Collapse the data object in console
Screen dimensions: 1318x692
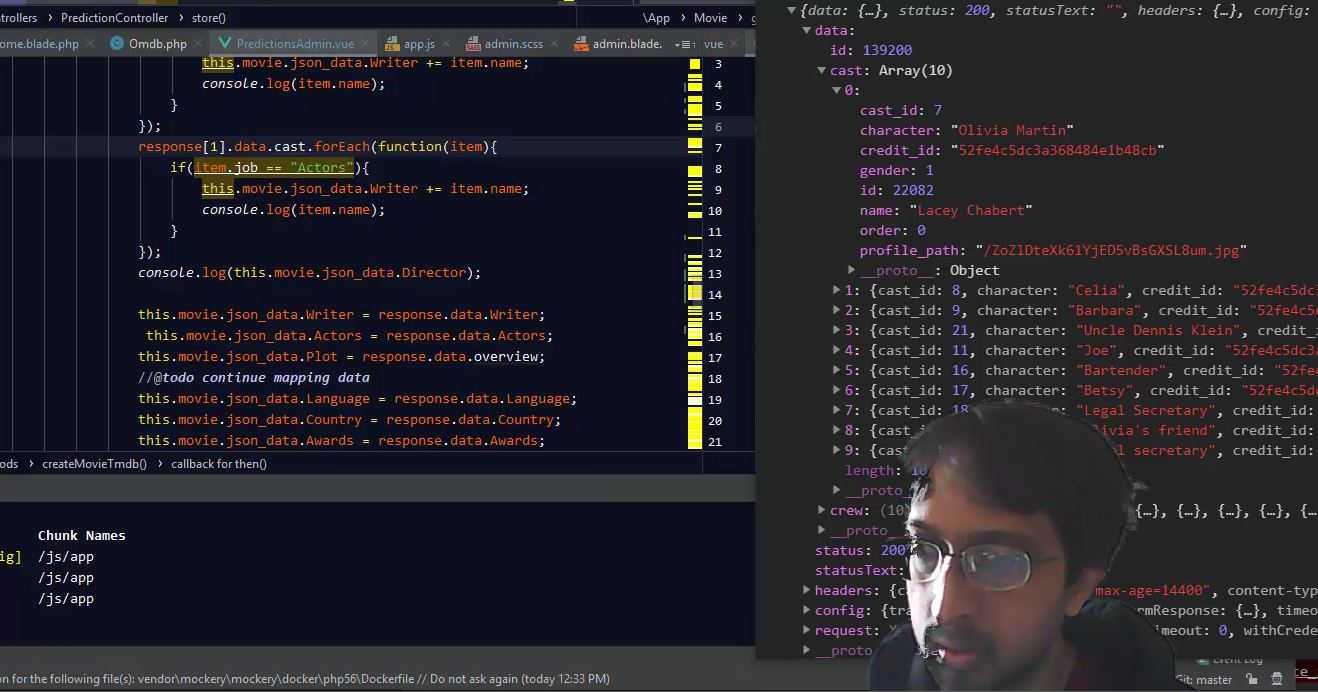point(807,31)
